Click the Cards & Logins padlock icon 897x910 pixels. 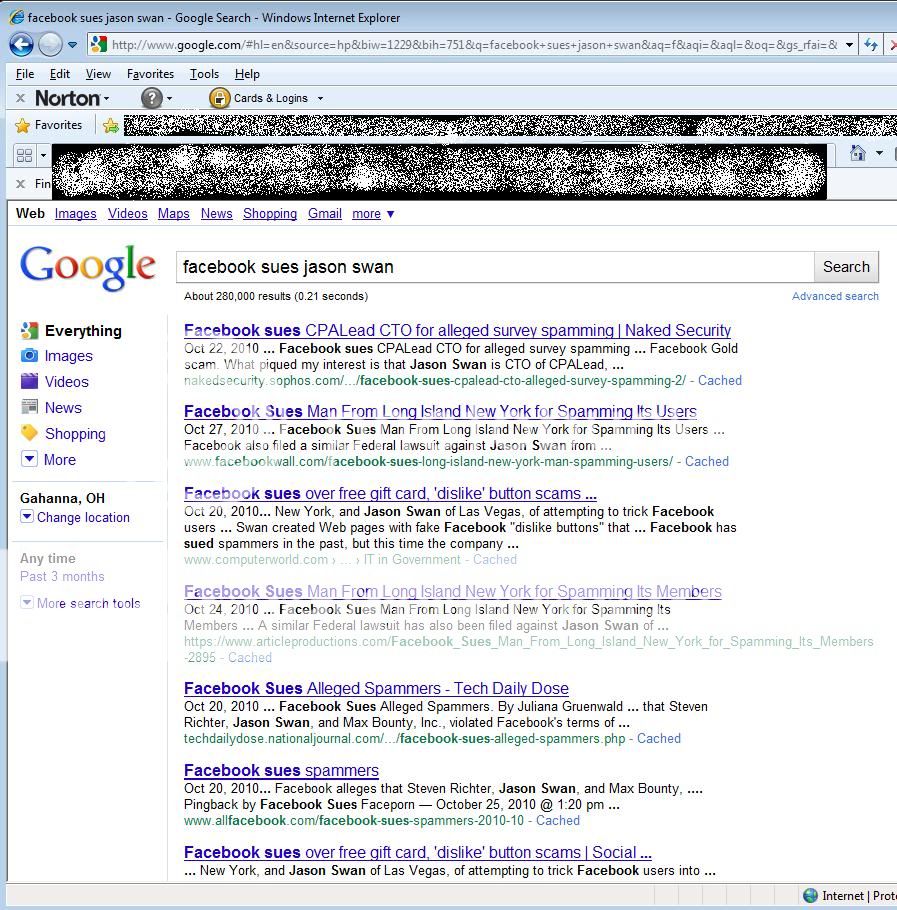219,98
